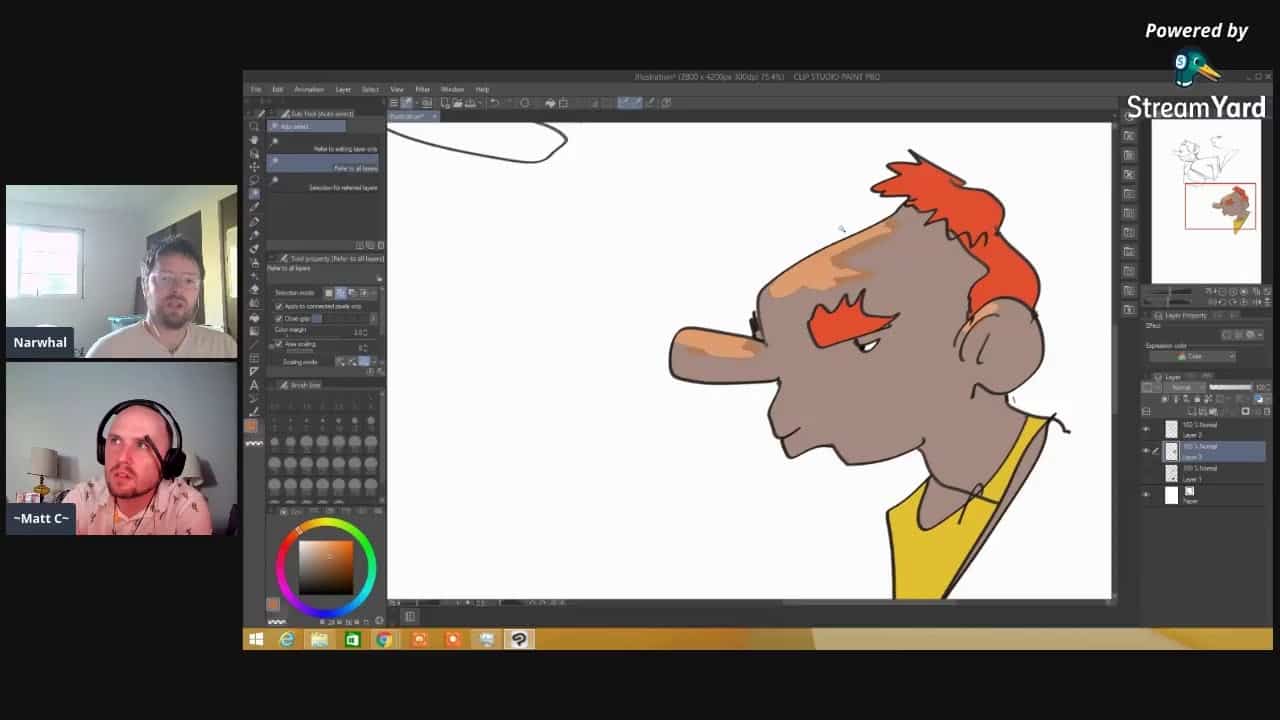1280x720 pixels.
Task: Click the Clip Studio Paint taskbar icon
Action: [519, 639]
